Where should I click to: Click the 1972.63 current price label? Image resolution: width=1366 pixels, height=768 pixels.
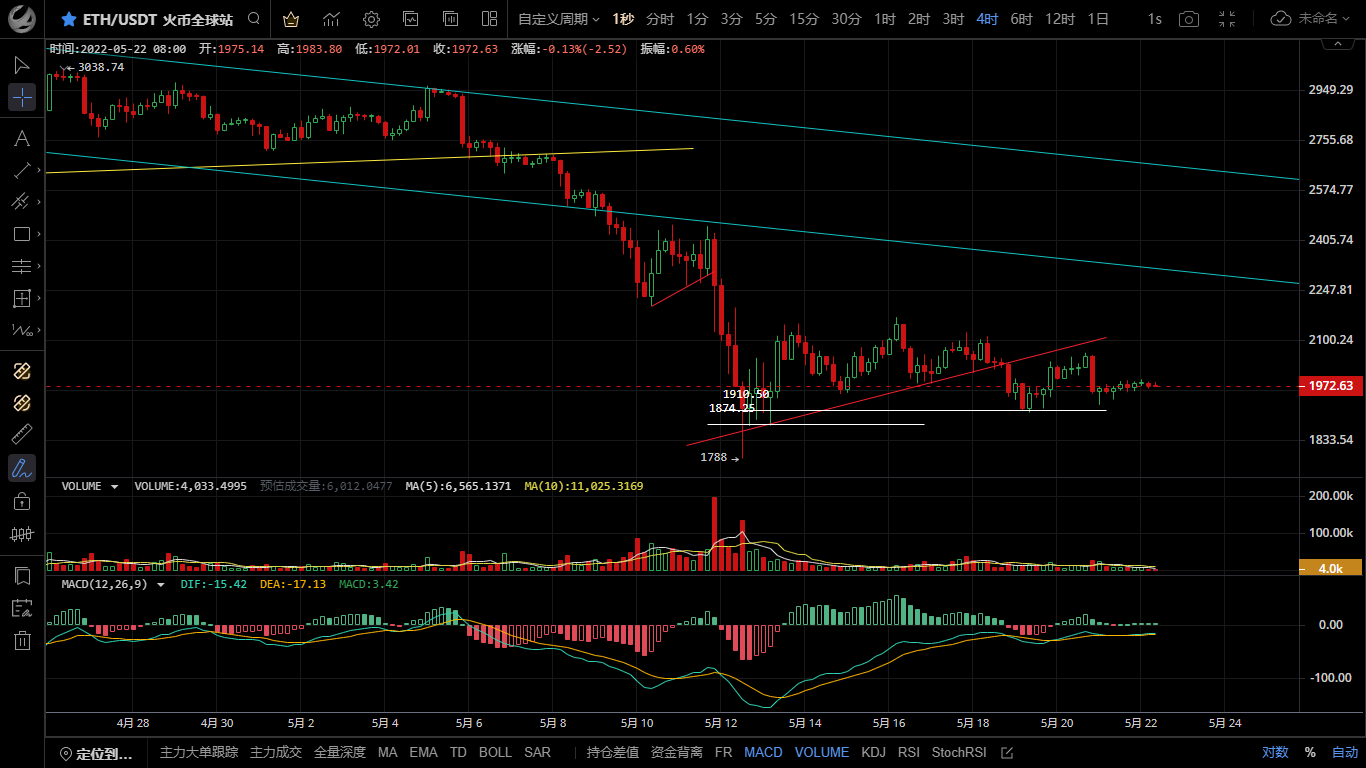tap(1331, 386)
